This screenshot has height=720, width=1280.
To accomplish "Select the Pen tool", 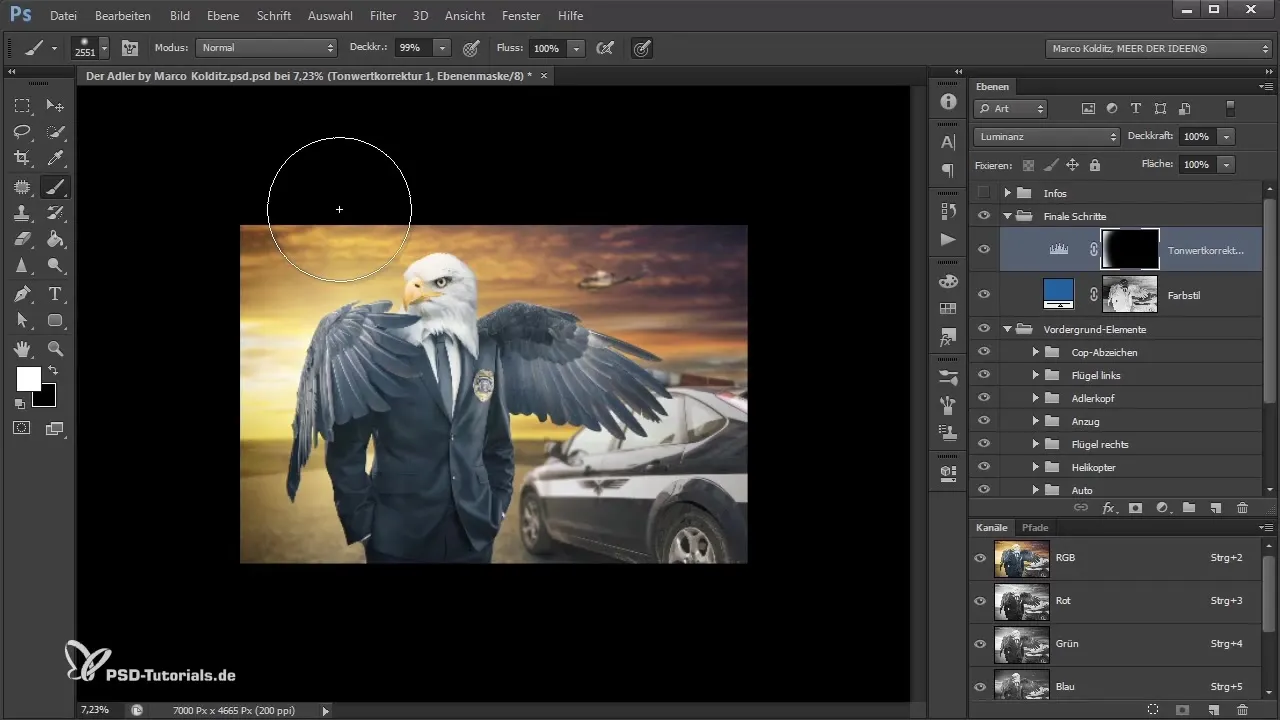I will (22, 294).
